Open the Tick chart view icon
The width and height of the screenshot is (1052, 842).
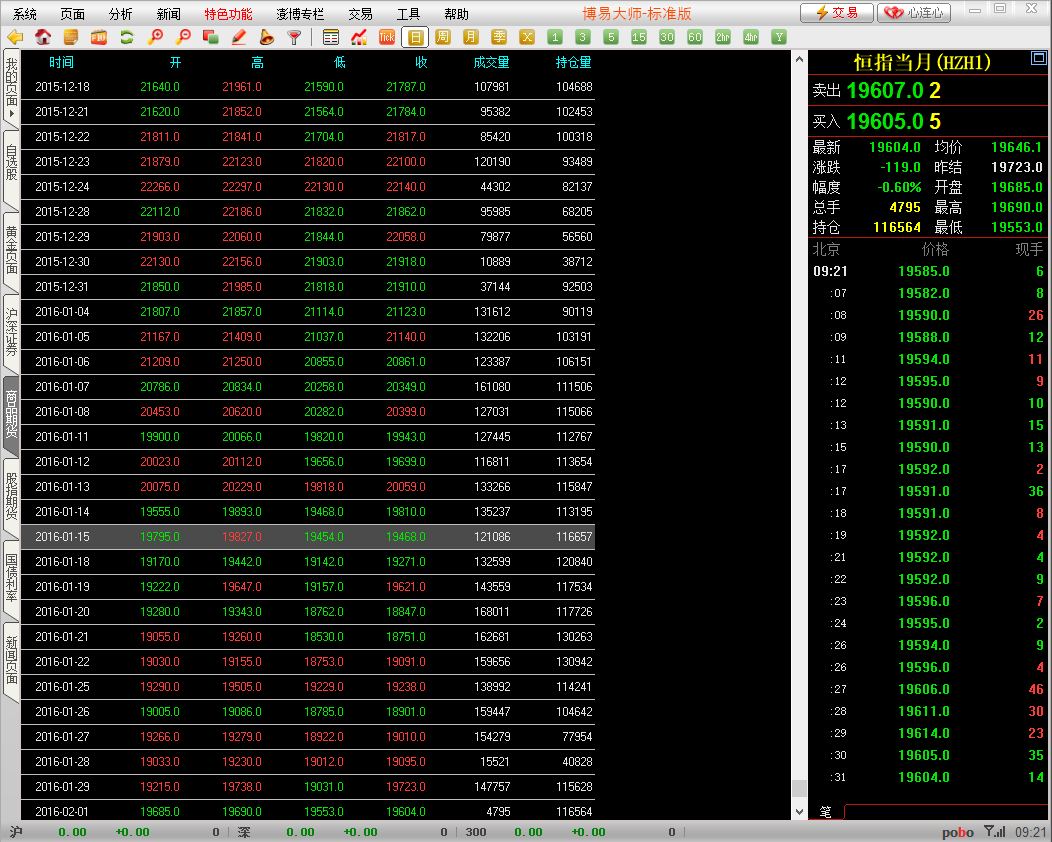pos(387,38)
